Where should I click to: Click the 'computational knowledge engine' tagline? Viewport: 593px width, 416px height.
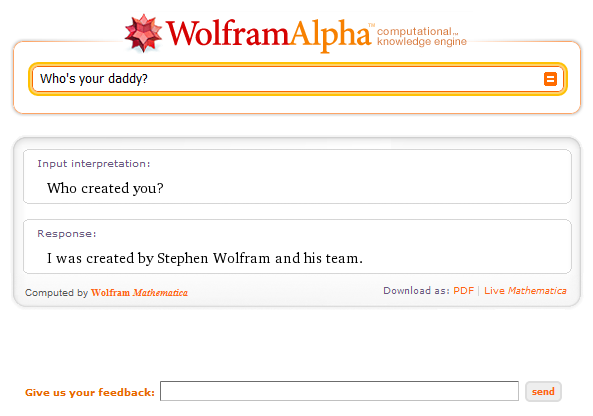[422, 37]
